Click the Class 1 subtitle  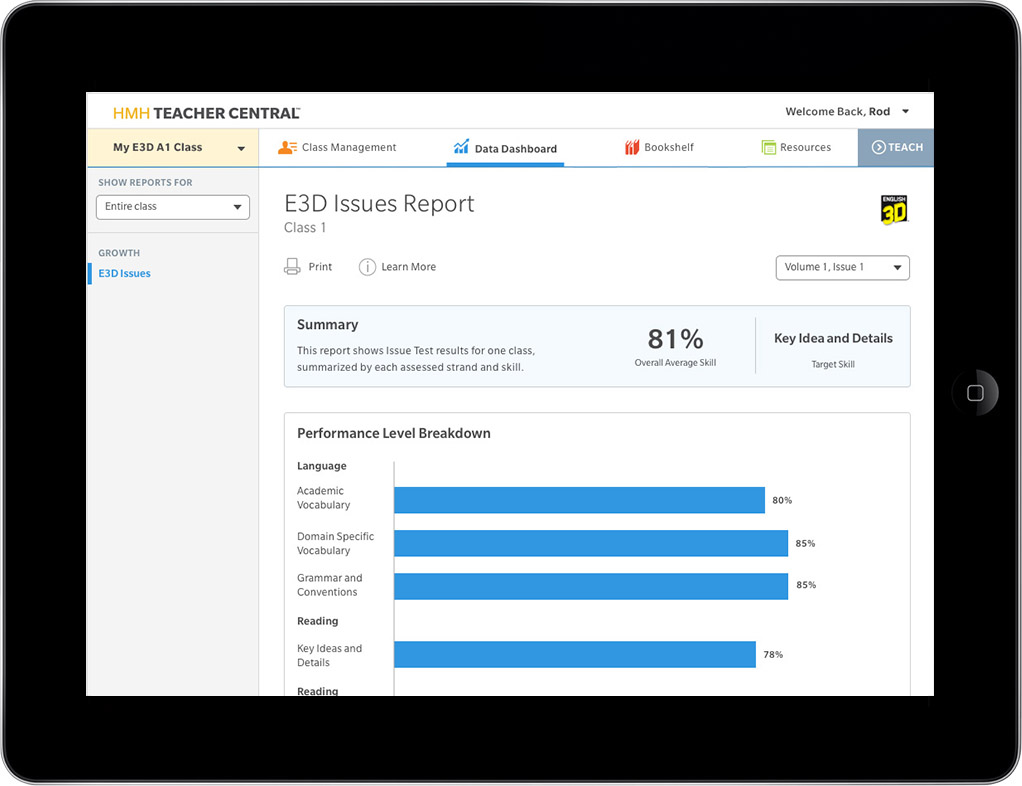(304, 227)
